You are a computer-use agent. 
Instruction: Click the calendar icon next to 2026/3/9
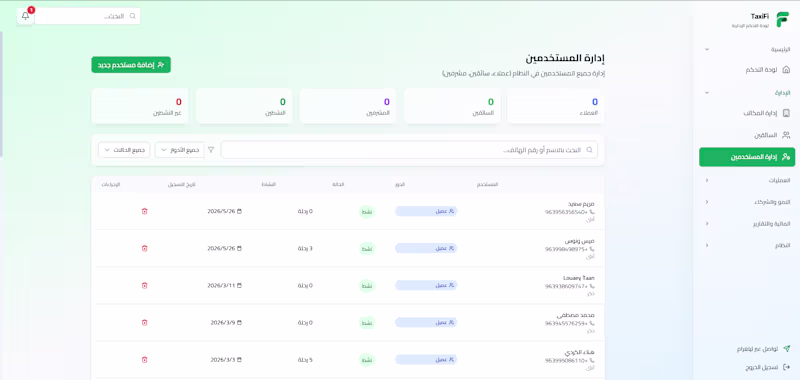(239, 323)
